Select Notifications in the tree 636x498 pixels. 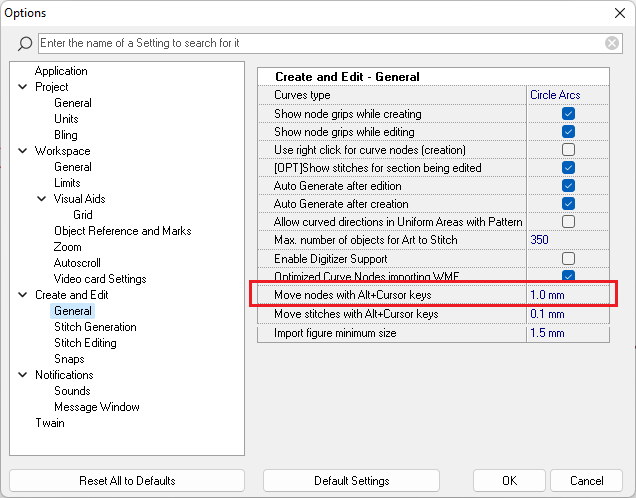64,375
